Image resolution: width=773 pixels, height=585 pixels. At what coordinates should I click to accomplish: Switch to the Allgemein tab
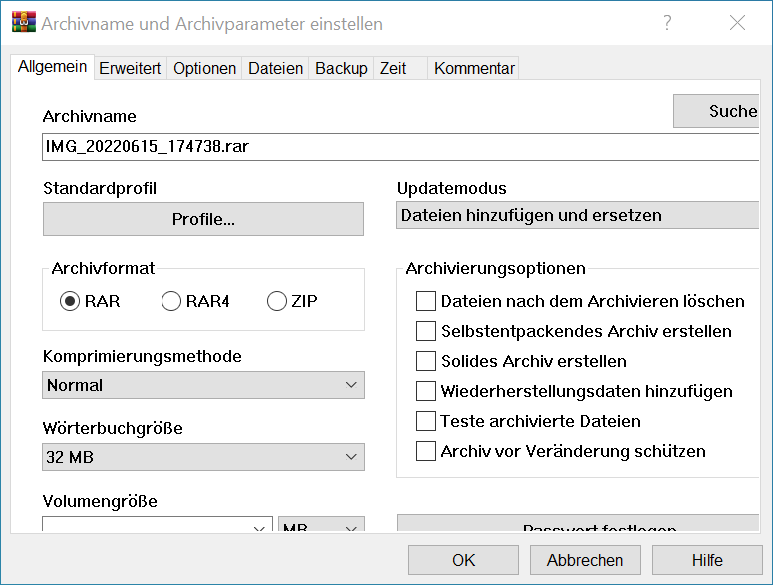[x=52, y=67]
